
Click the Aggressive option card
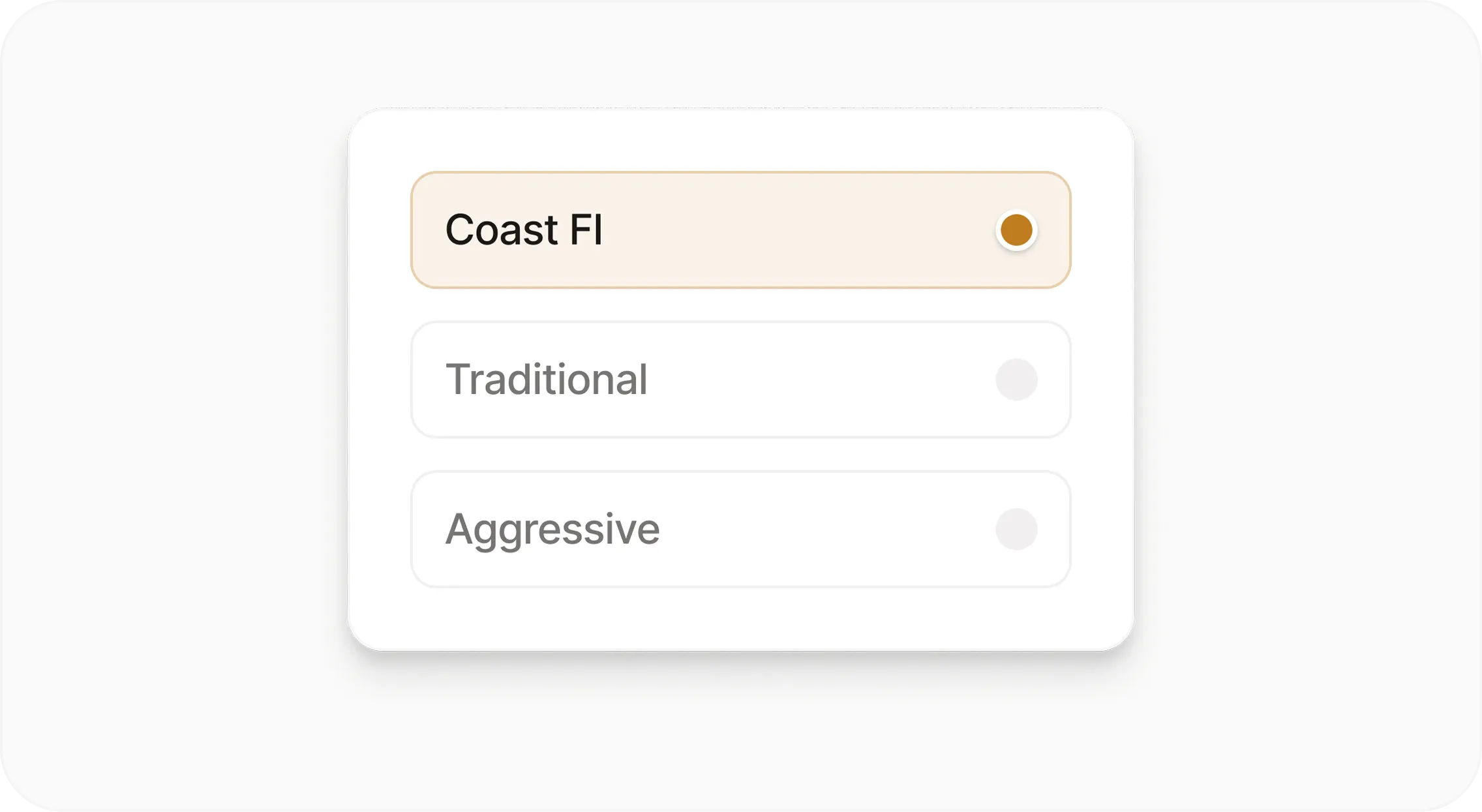[x=740, y=528]
